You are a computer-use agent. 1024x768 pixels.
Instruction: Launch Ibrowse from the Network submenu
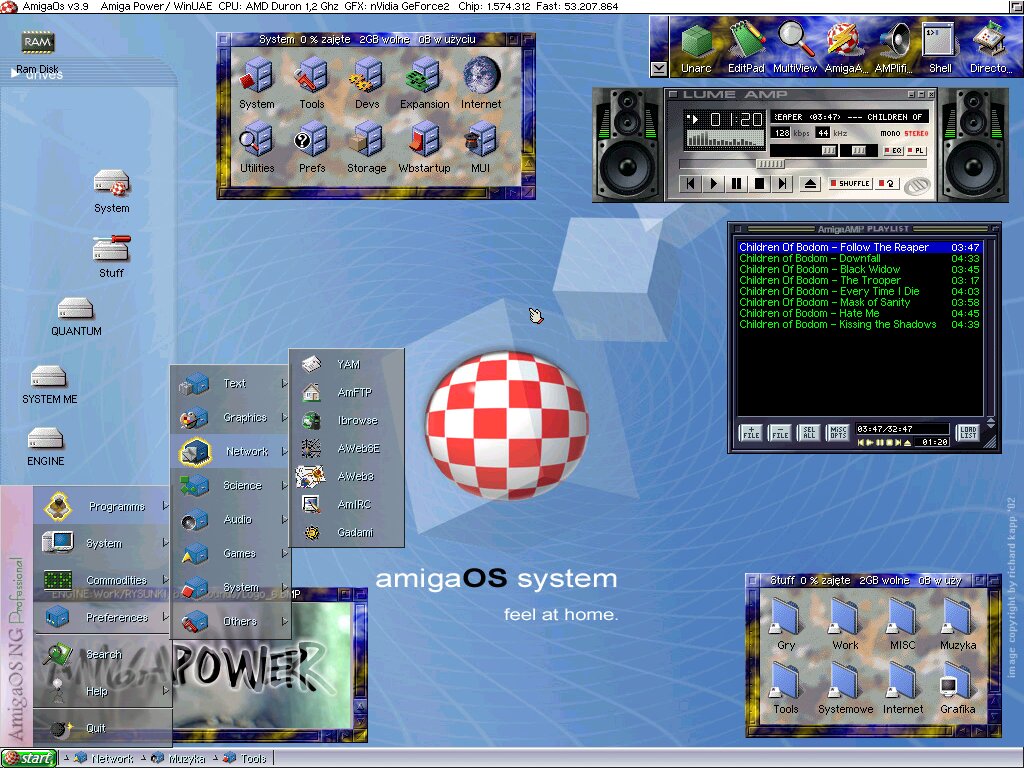[x=347, y=421]
